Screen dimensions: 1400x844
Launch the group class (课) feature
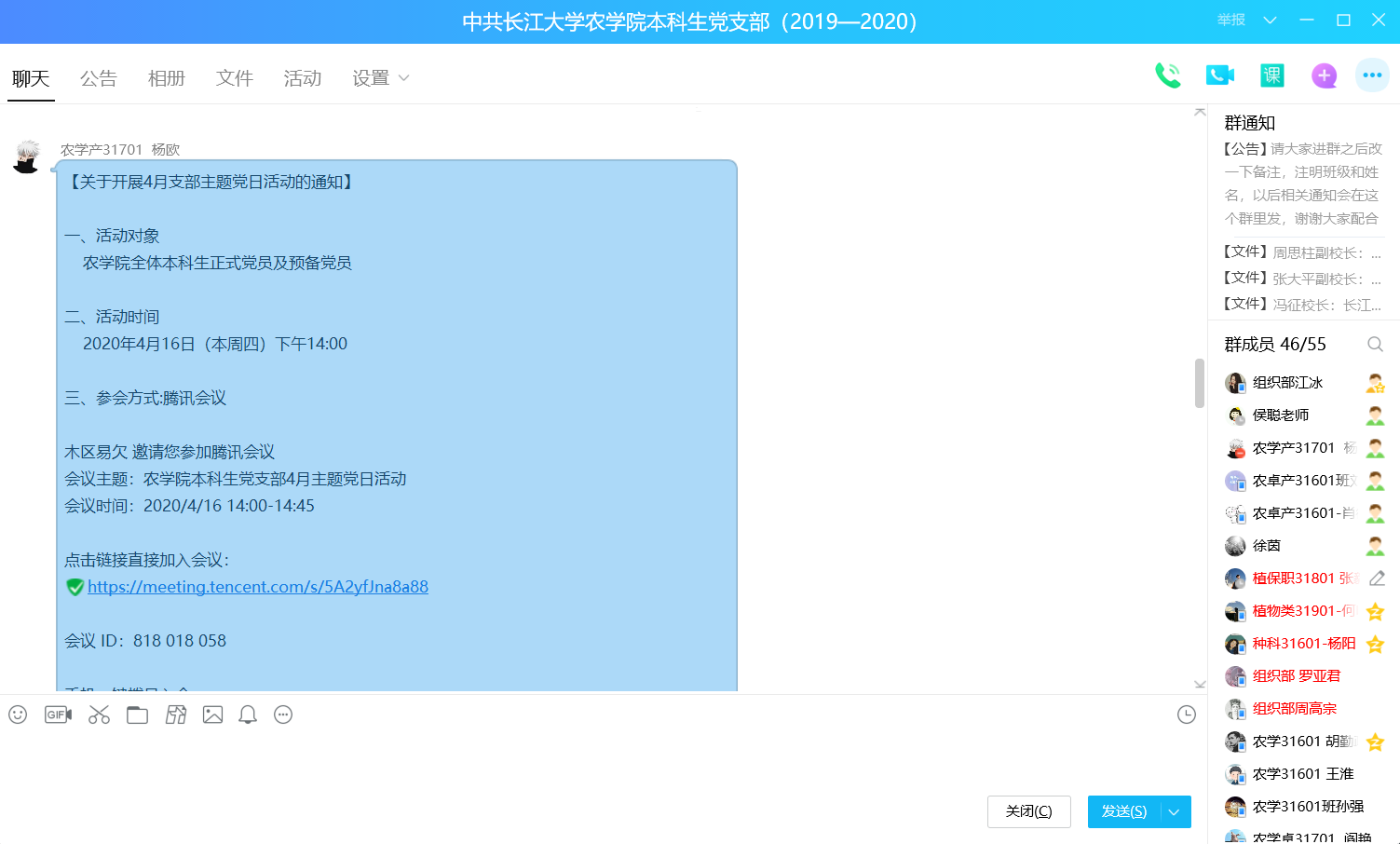(x=1272, y=75)
